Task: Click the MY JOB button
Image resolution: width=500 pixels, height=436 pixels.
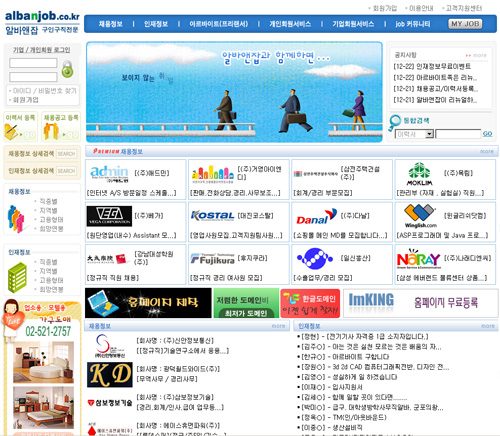Action: pyautogui.click(x=465, y=24)
